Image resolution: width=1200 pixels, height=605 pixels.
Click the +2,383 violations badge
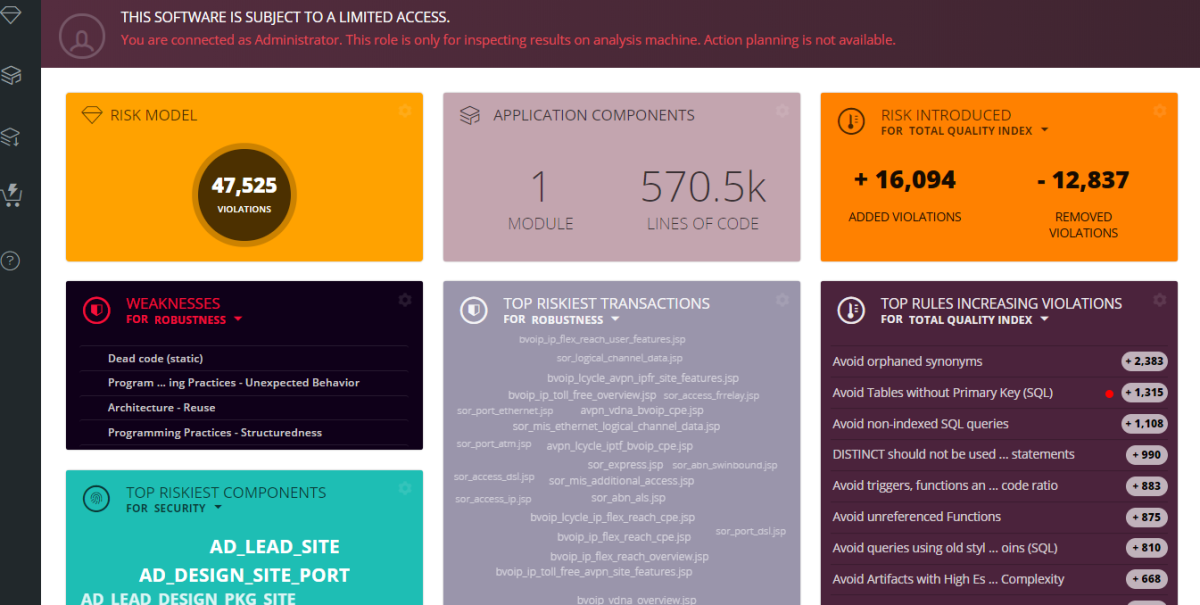pyautogui.click(x=1144, y=362)
